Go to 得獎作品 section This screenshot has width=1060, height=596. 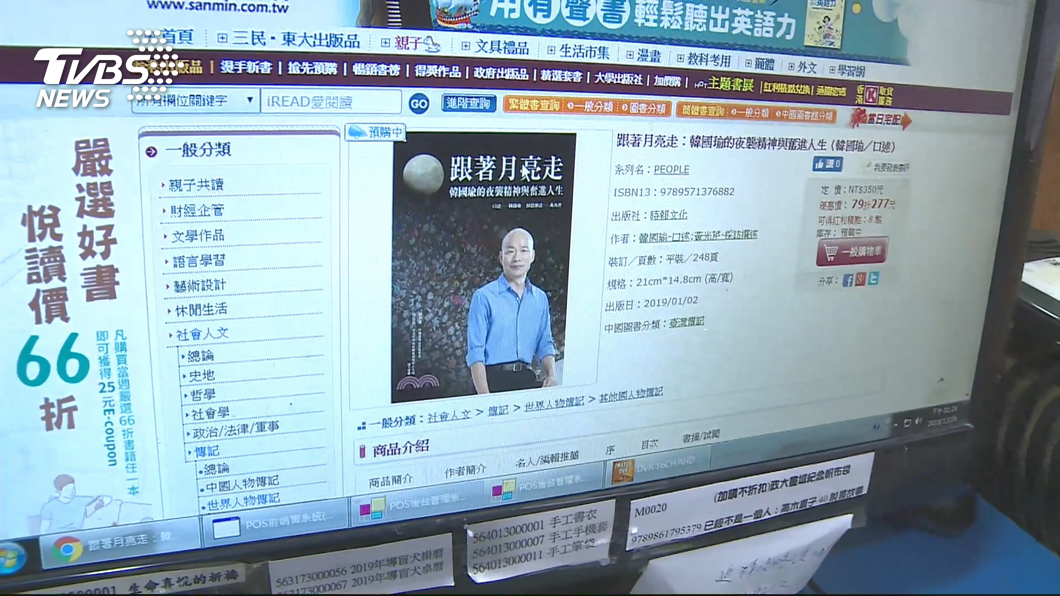click(437, 71)
